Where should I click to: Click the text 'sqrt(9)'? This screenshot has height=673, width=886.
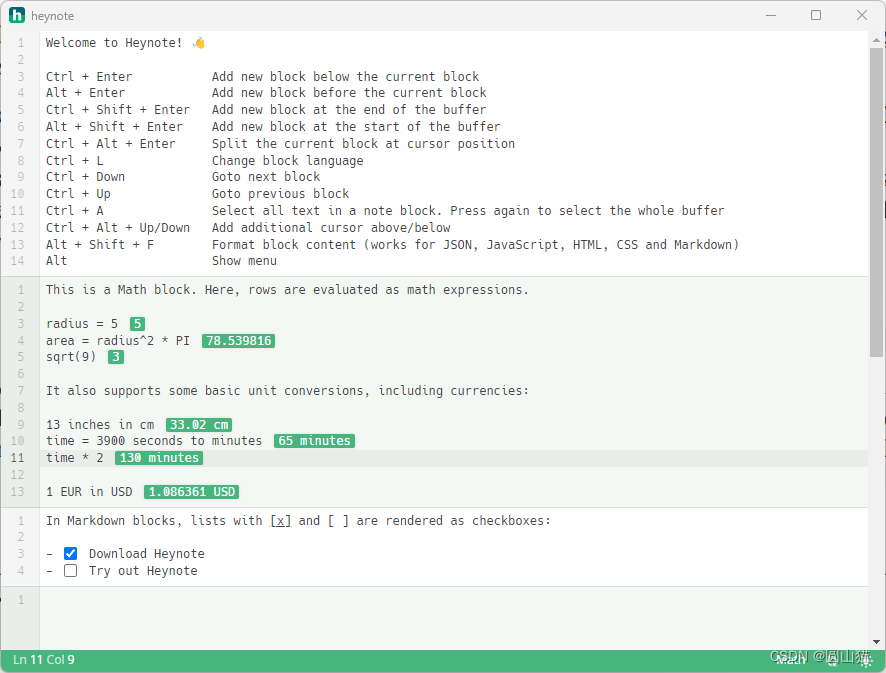[x=71, y=357]
